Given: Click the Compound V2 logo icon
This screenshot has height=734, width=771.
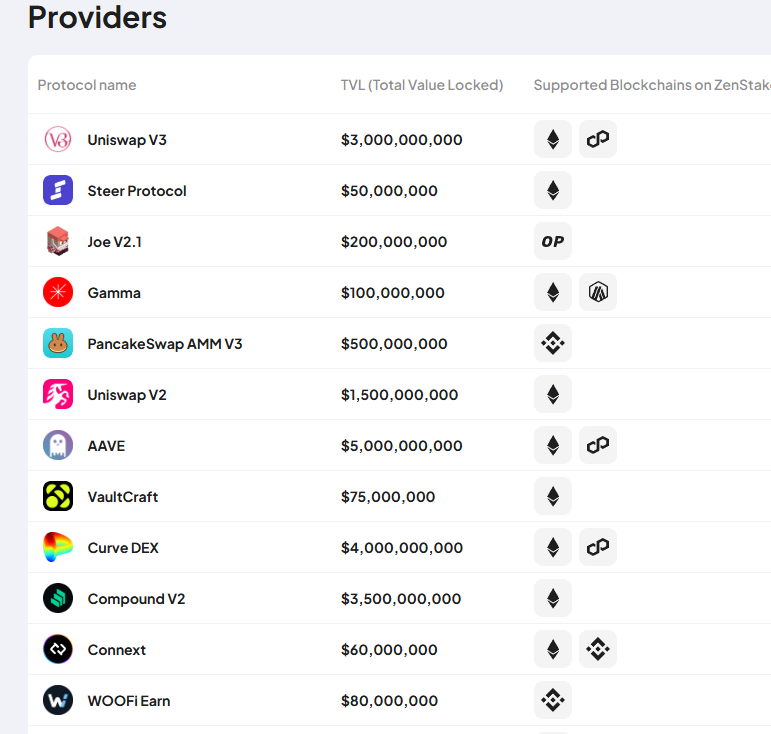Looking at the screenshot, I should coord(58,599).
